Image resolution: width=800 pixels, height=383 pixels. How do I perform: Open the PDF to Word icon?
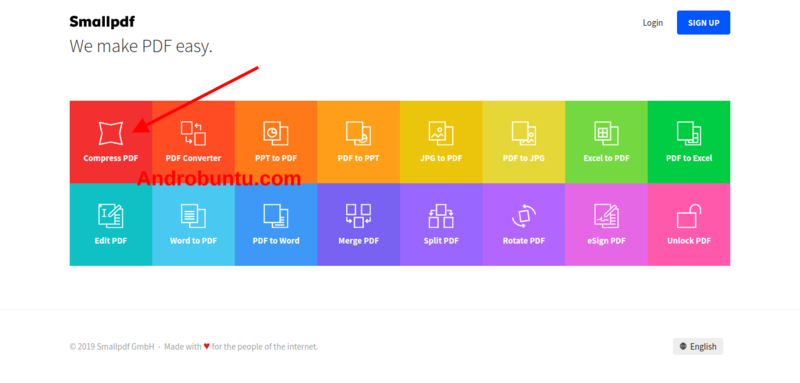(x=276, y=216)
